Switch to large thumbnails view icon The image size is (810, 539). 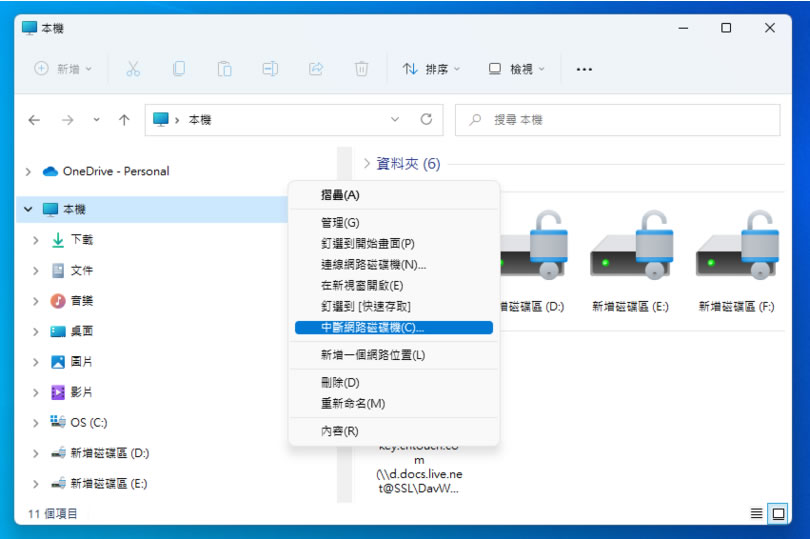[x=778, y=514]
